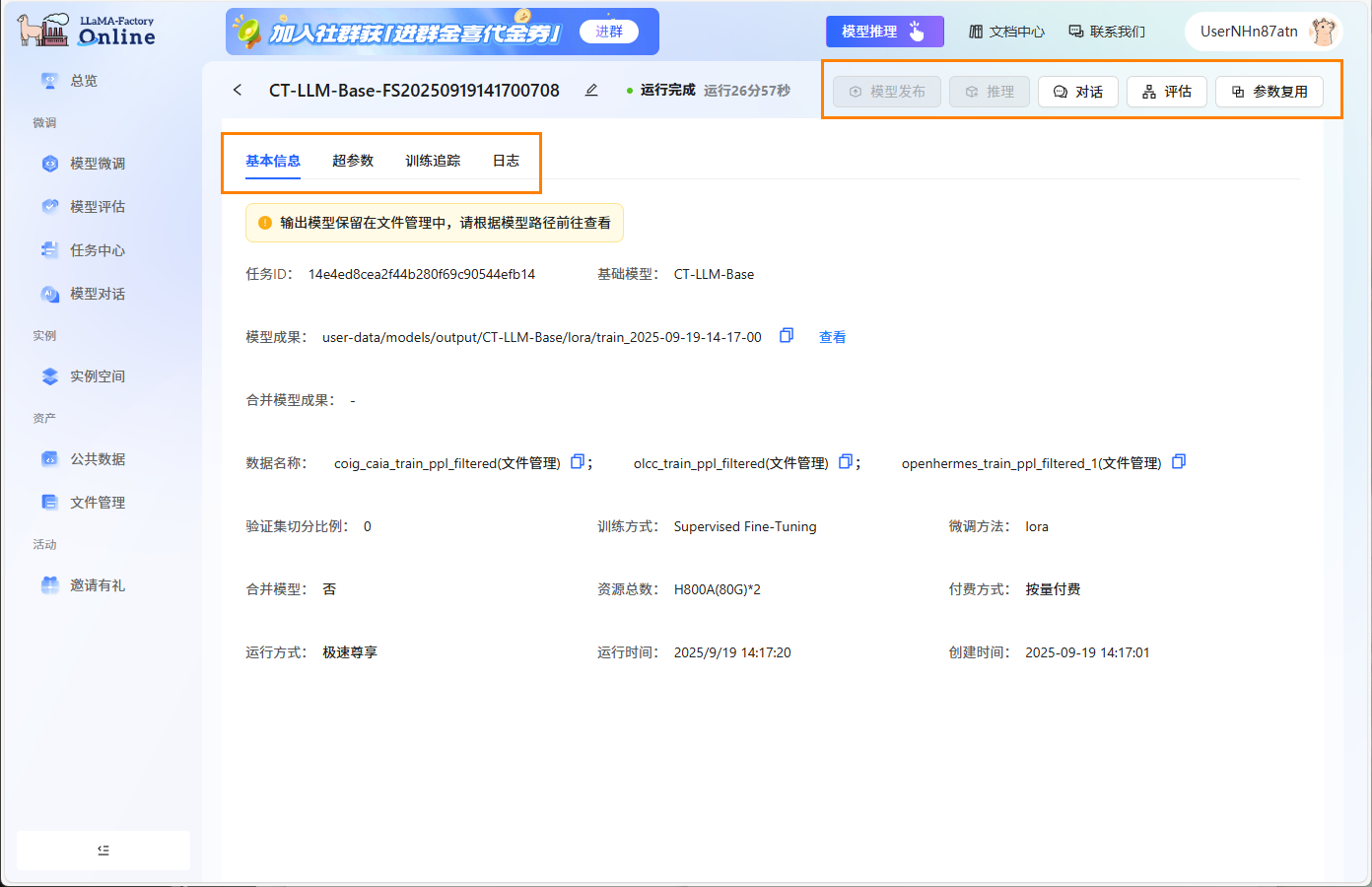Go back using the left chevron arrow
Image resolution: width=1372 pixels, height=887 pixels.
[237, 89]
